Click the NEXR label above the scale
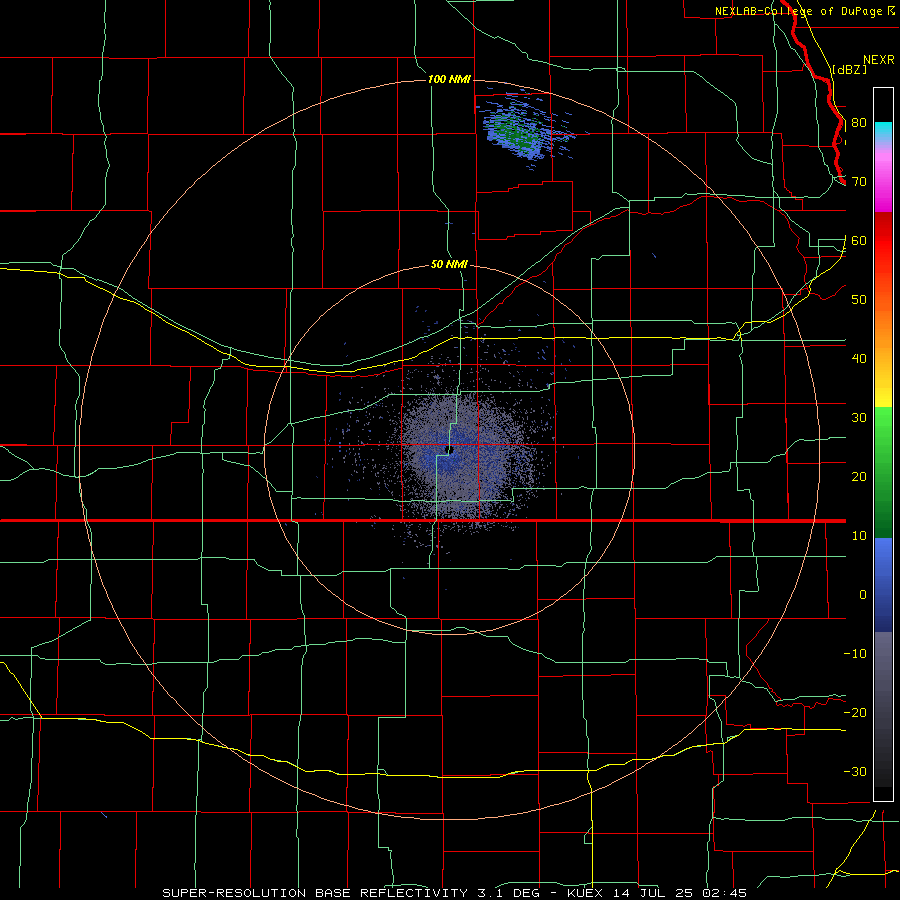 coord(878,60)
